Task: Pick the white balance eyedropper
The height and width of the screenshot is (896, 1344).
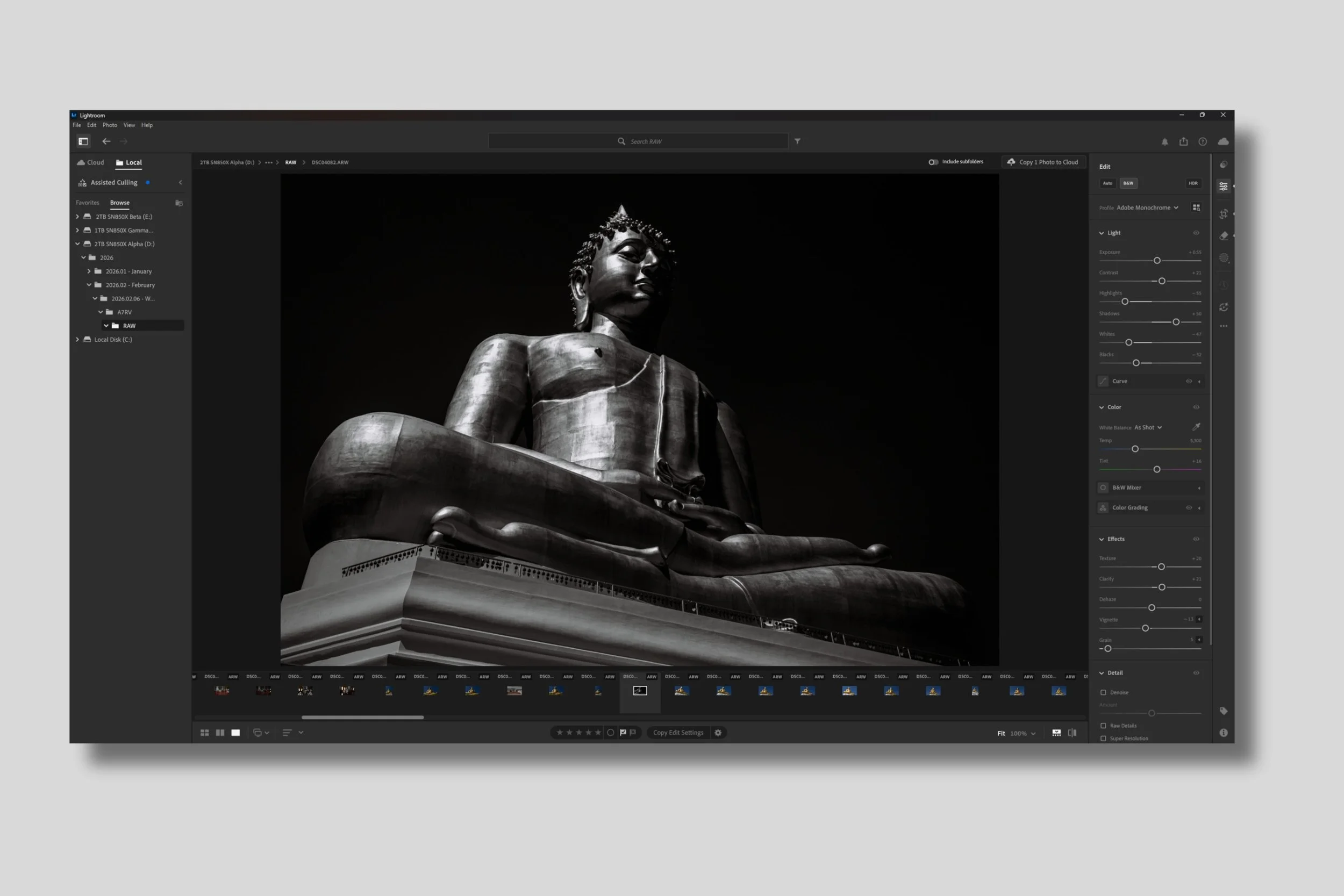Action: (x=1196, y=427)
